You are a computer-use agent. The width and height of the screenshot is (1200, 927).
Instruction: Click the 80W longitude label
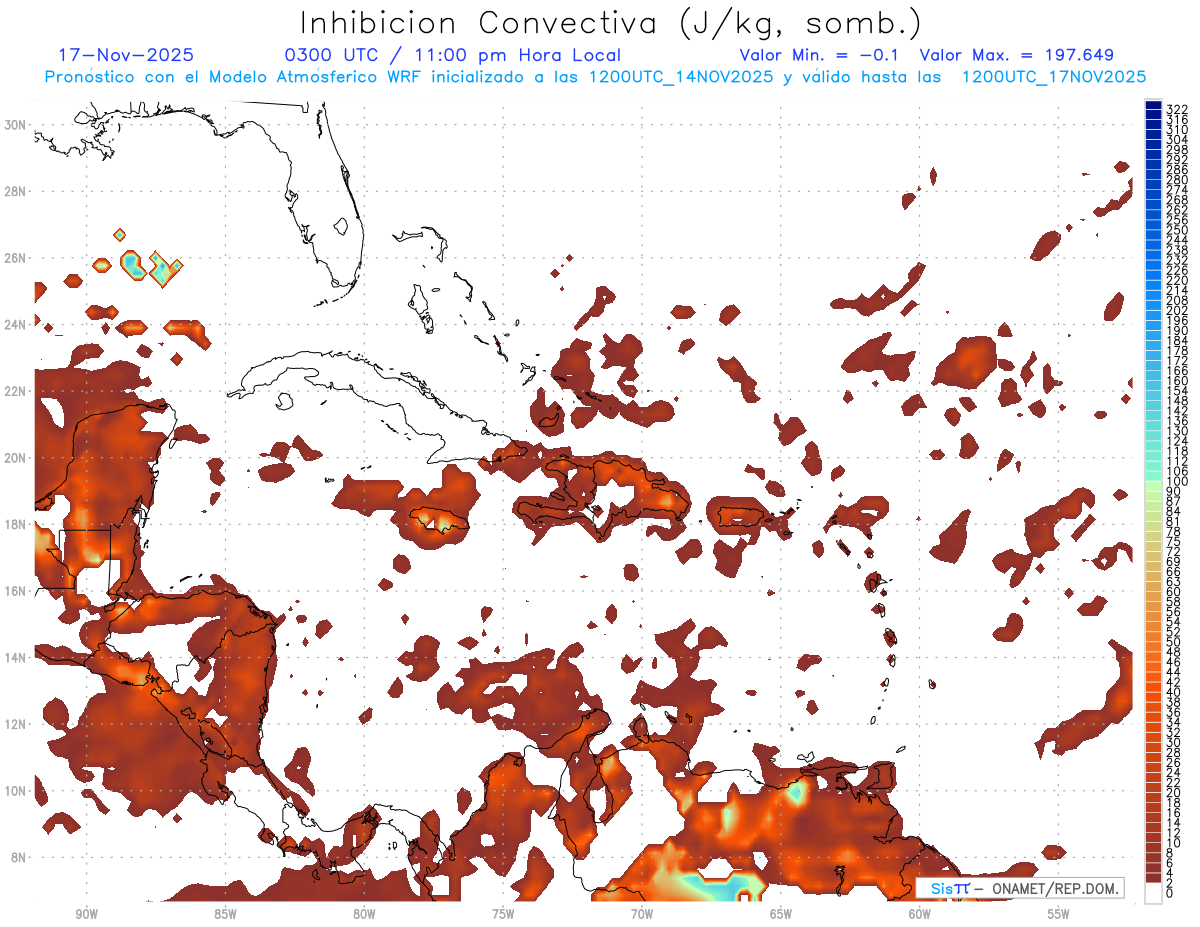coord(364,914)
